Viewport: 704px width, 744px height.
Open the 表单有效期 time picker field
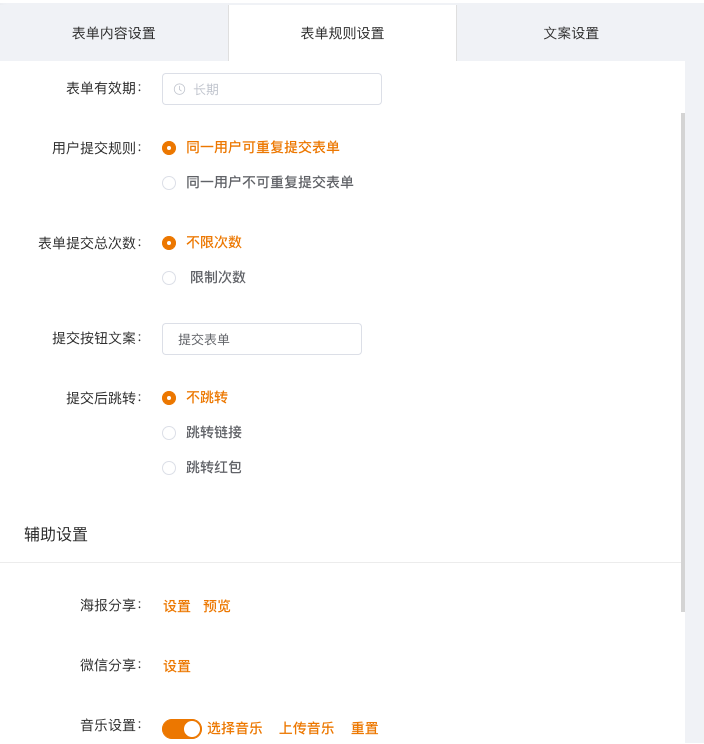272,89
